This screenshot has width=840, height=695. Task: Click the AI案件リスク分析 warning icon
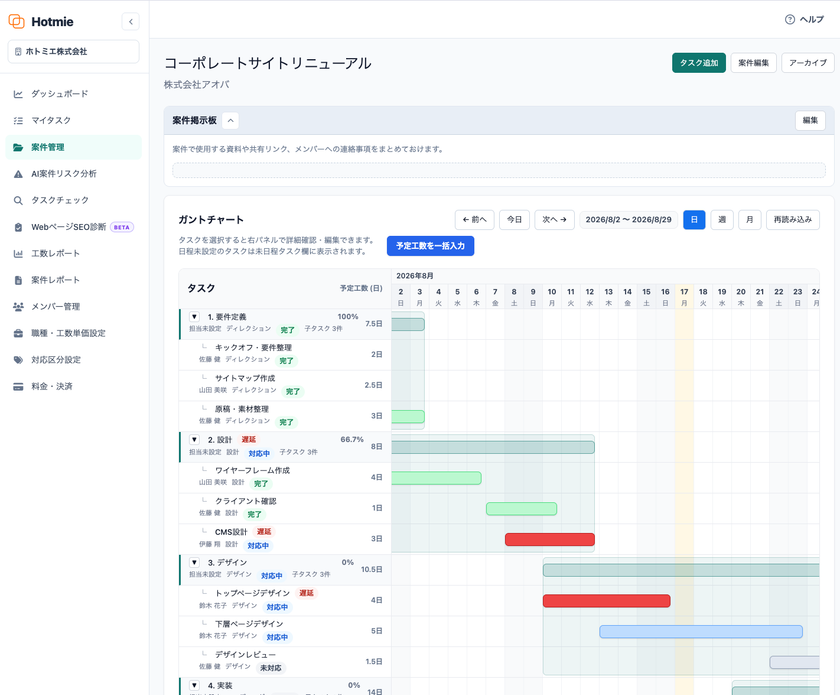pos(18,174)
